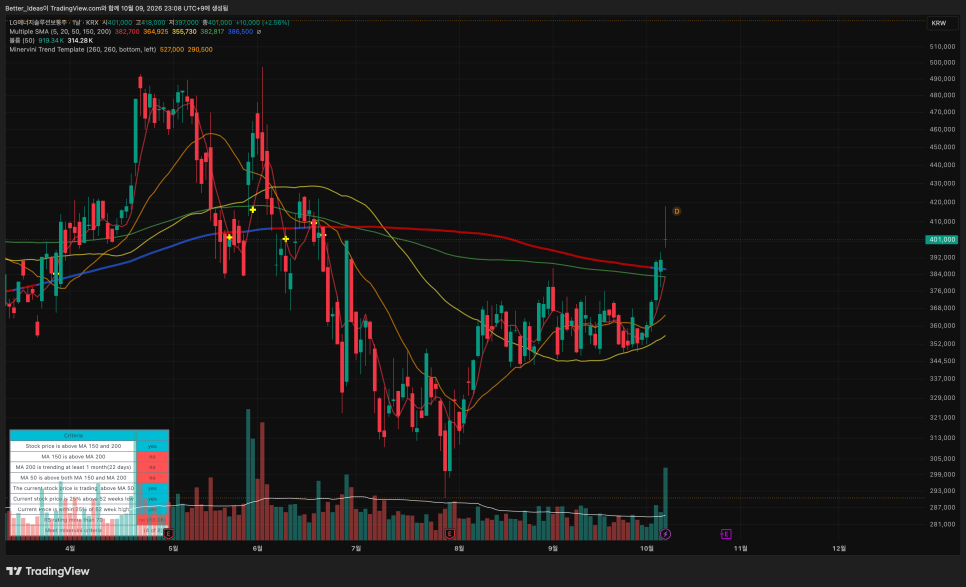Click the low price value 397,000
966x587 pixels.
186,23
